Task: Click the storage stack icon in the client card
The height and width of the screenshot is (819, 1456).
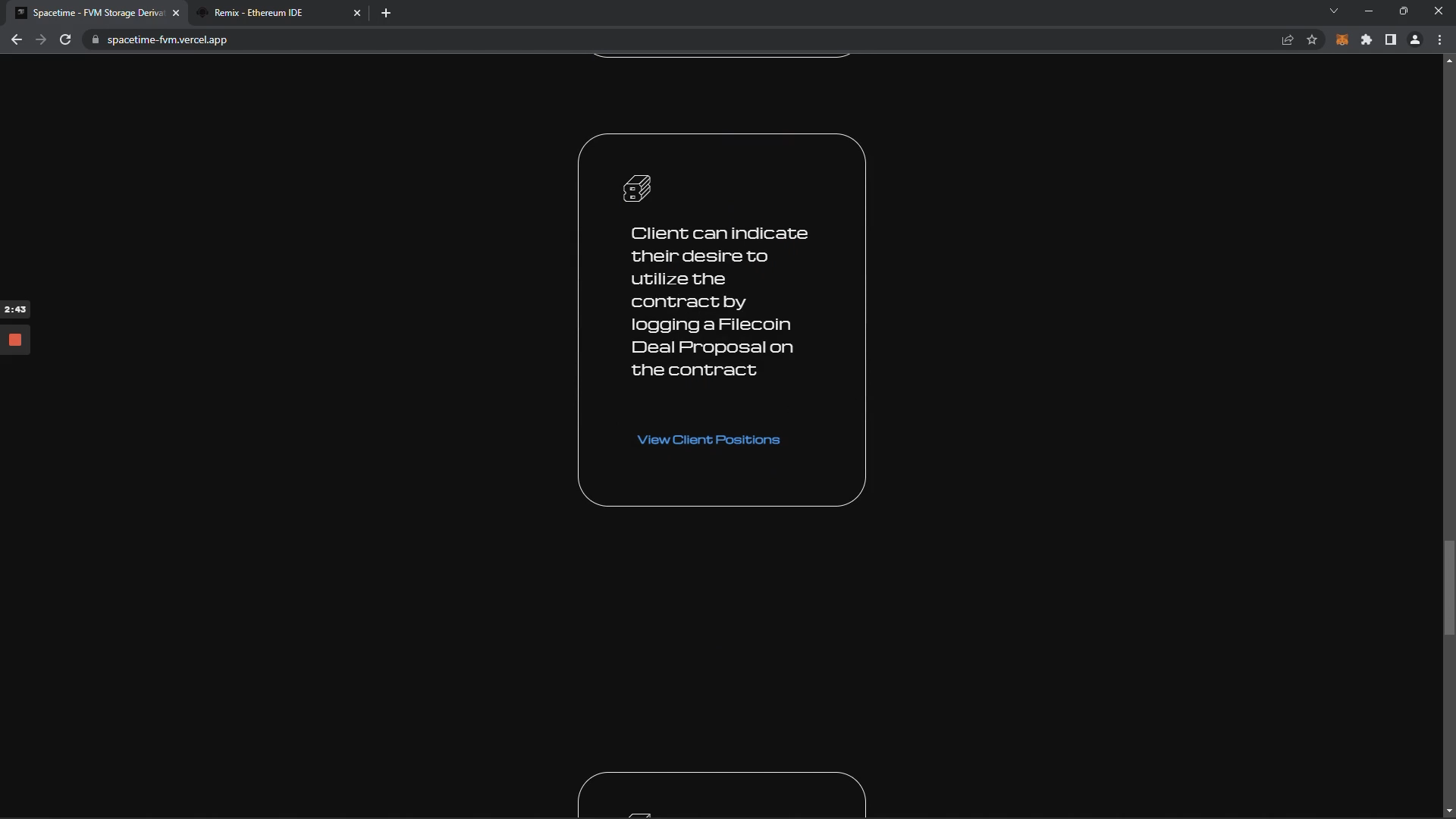Action: [637, 188]
